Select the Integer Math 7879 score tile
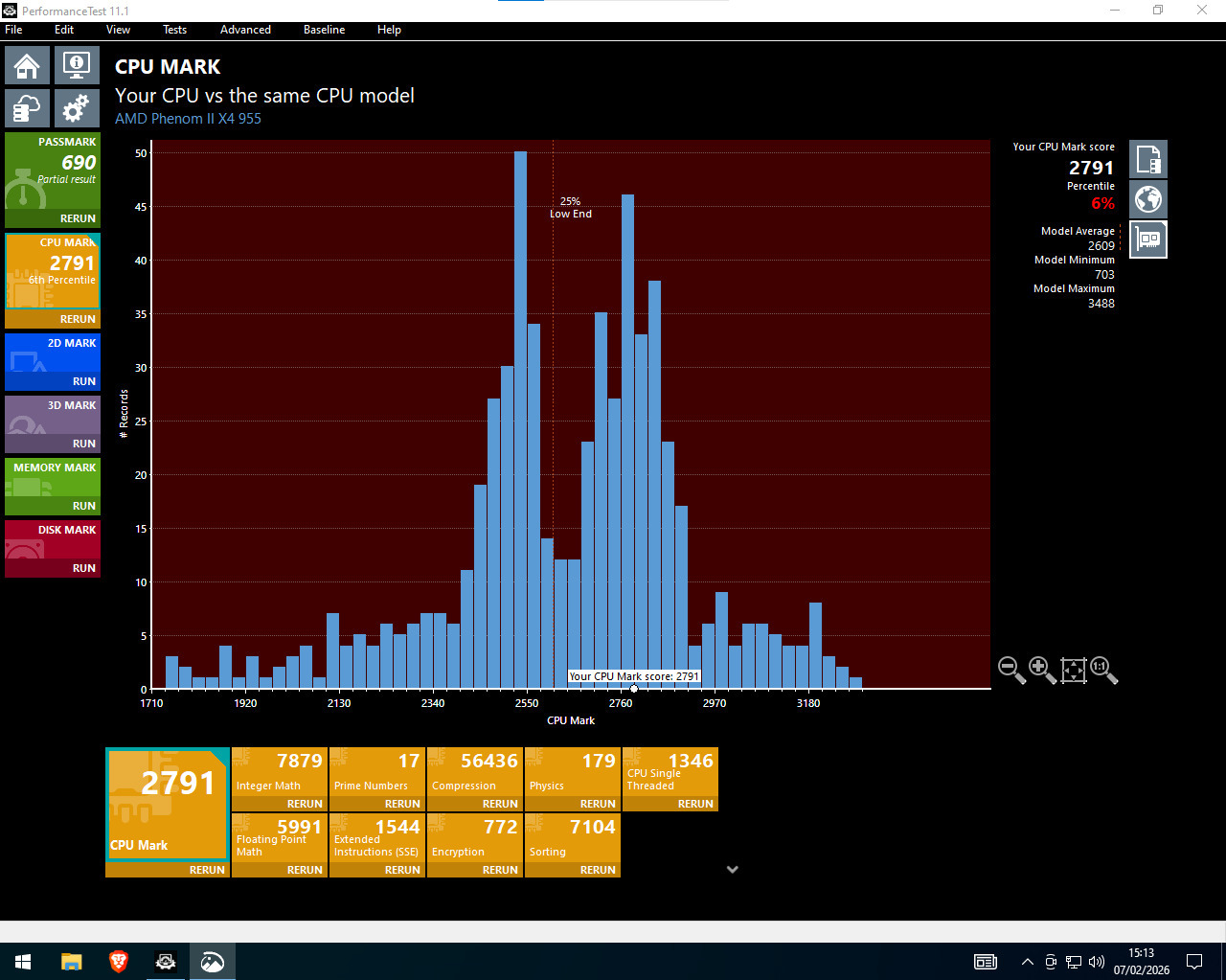Image resolution: width=1226 pixels, height=980 pixels. [280, 772]
